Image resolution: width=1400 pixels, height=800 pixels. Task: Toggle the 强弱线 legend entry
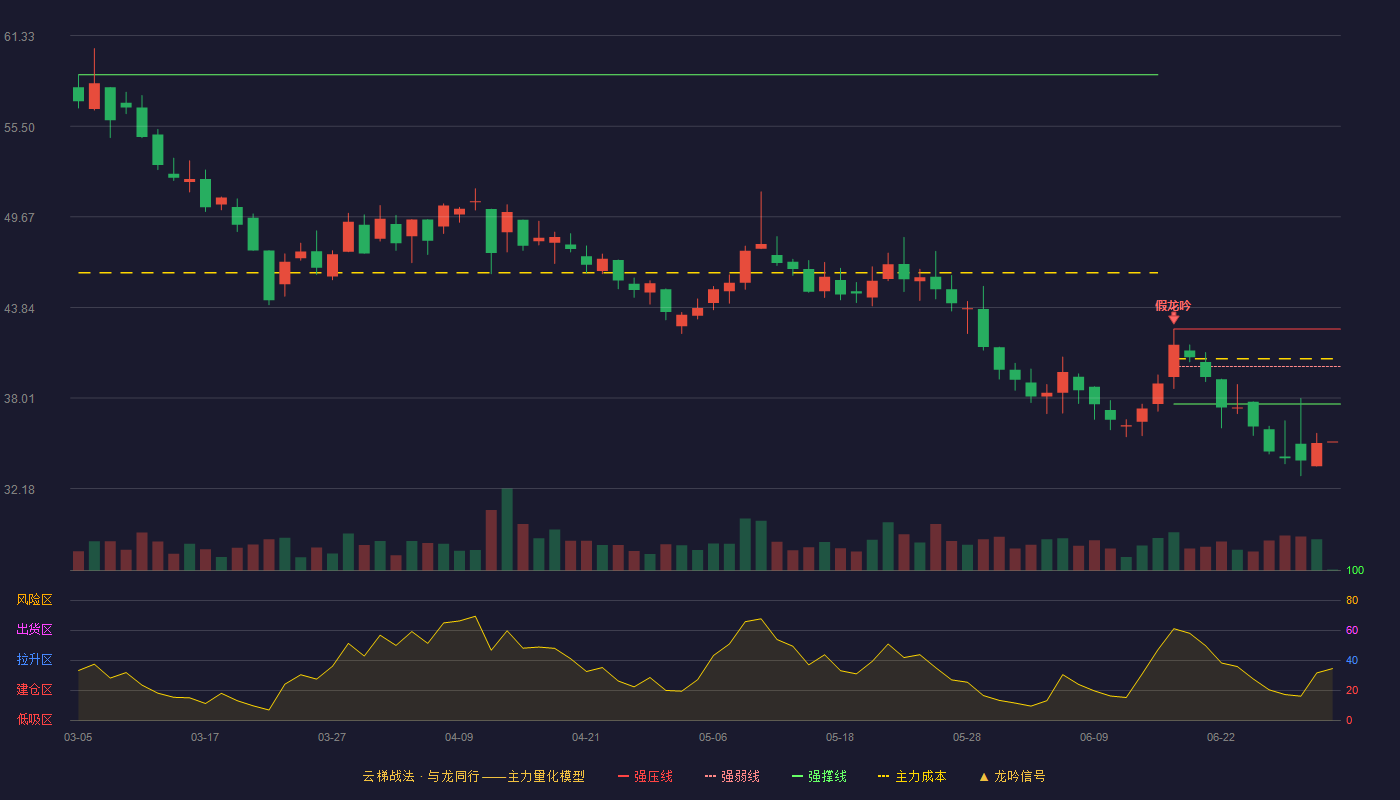coord(732,776)
